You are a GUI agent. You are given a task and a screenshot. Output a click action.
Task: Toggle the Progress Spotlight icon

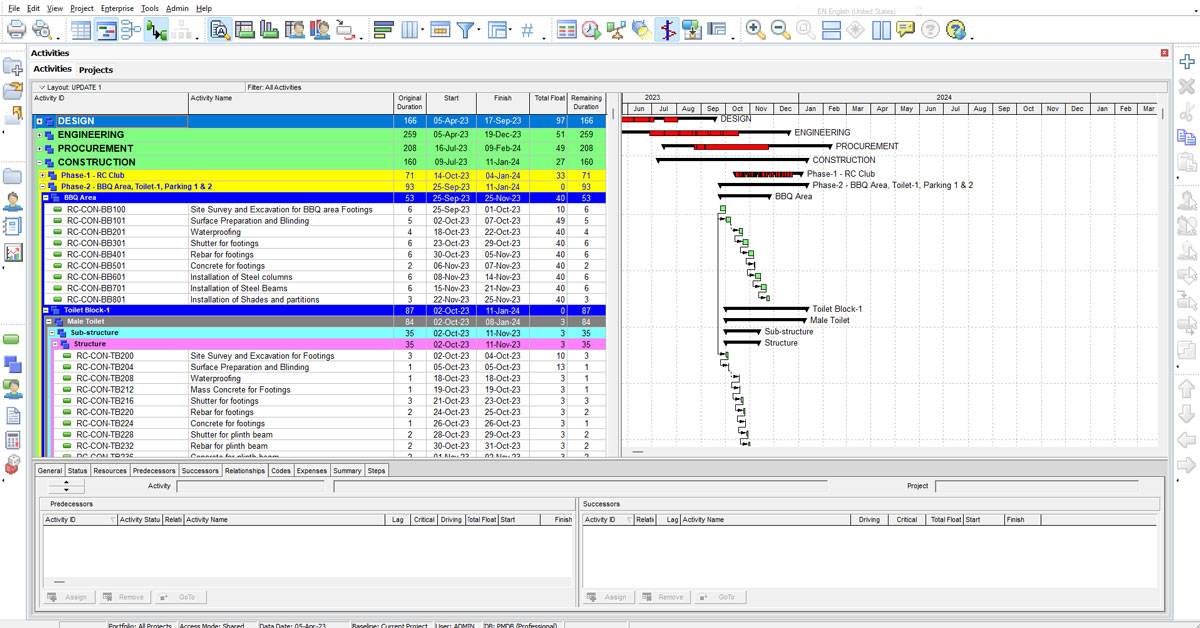[x=641, y=30]
